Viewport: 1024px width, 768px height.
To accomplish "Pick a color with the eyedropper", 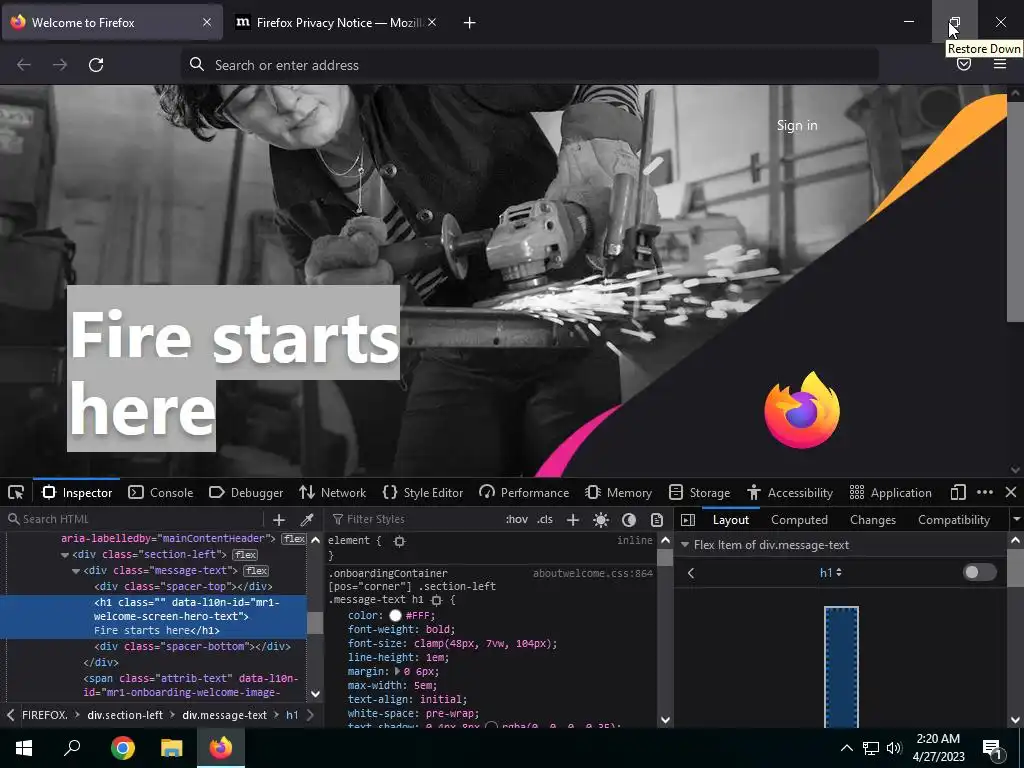I will (306, 519).
